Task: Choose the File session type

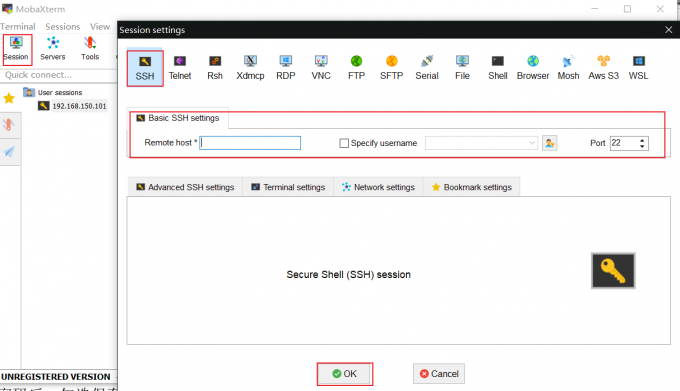Action: click(462, 68)
